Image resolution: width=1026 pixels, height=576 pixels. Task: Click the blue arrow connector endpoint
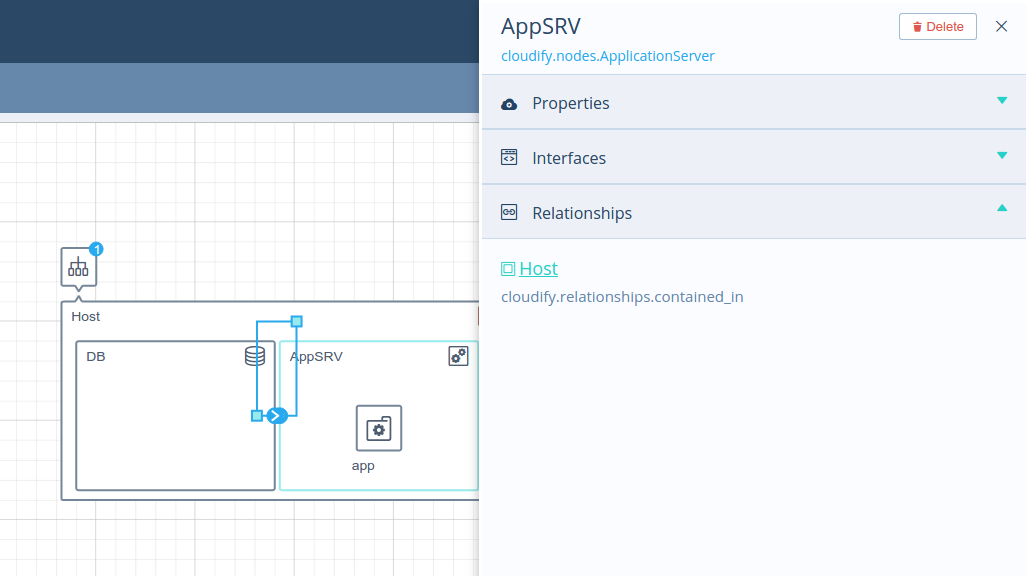click(277, 416)
